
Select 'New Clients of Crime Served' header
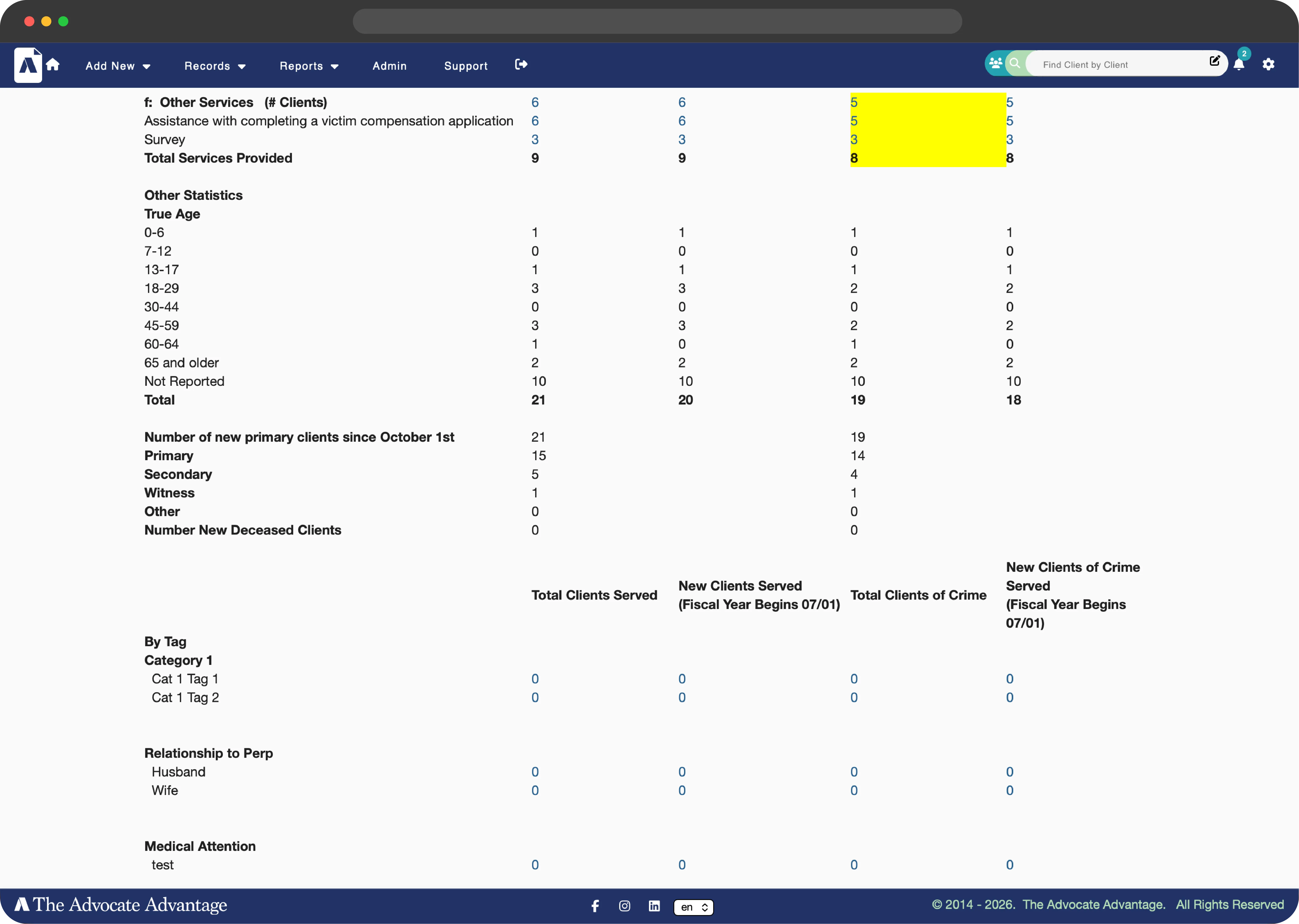[x=1073, y=595]
